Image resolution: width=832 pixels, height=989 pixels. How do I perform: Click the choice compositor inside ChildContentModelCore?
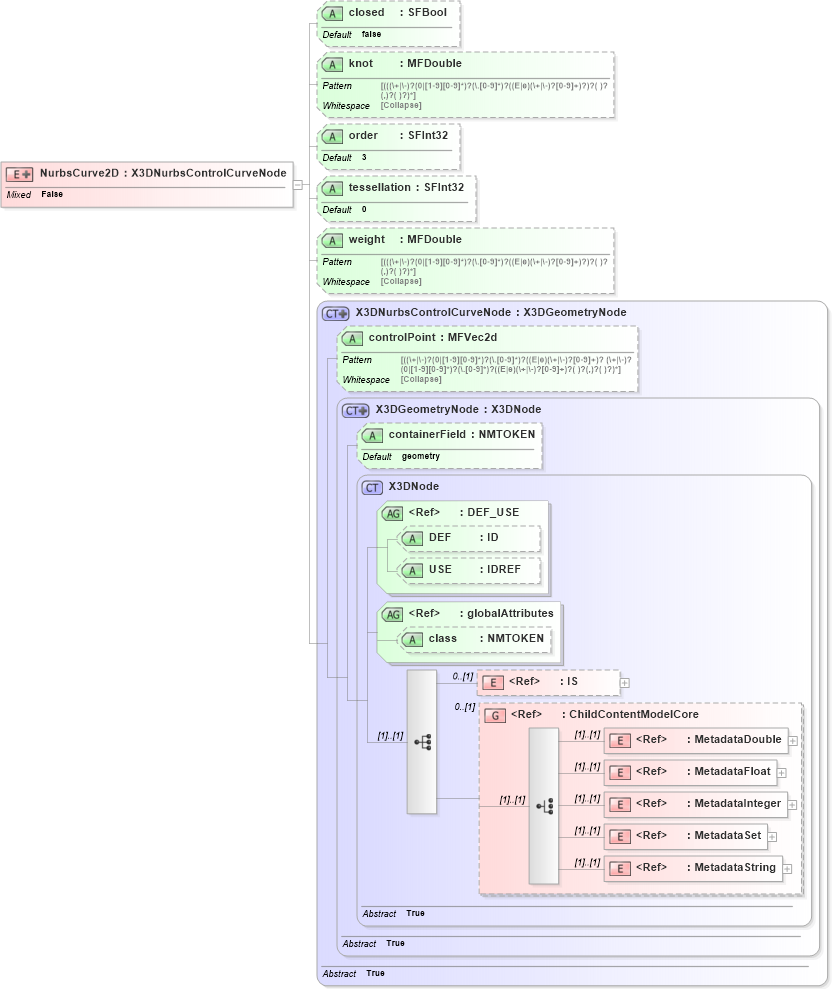click(544, 805)
